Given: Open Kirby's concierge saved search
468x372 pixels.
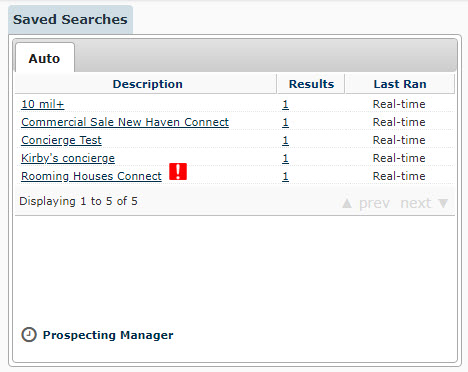Looking at the screenshot, I should [x=68, y=158].
